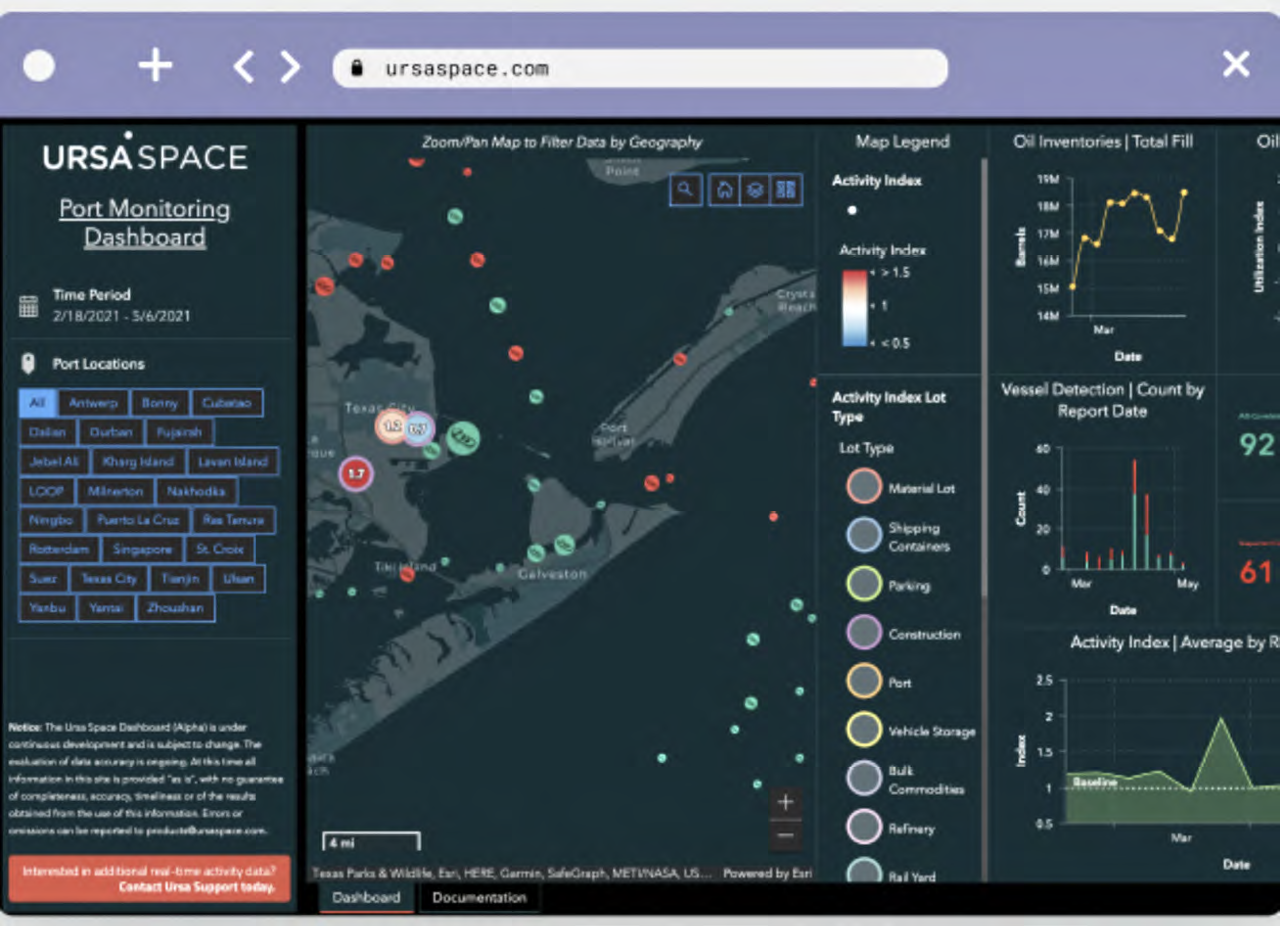Screen dimensions: 1280x926
Task: Click the Shipping Containers legend circle
Action: [864, 535]
